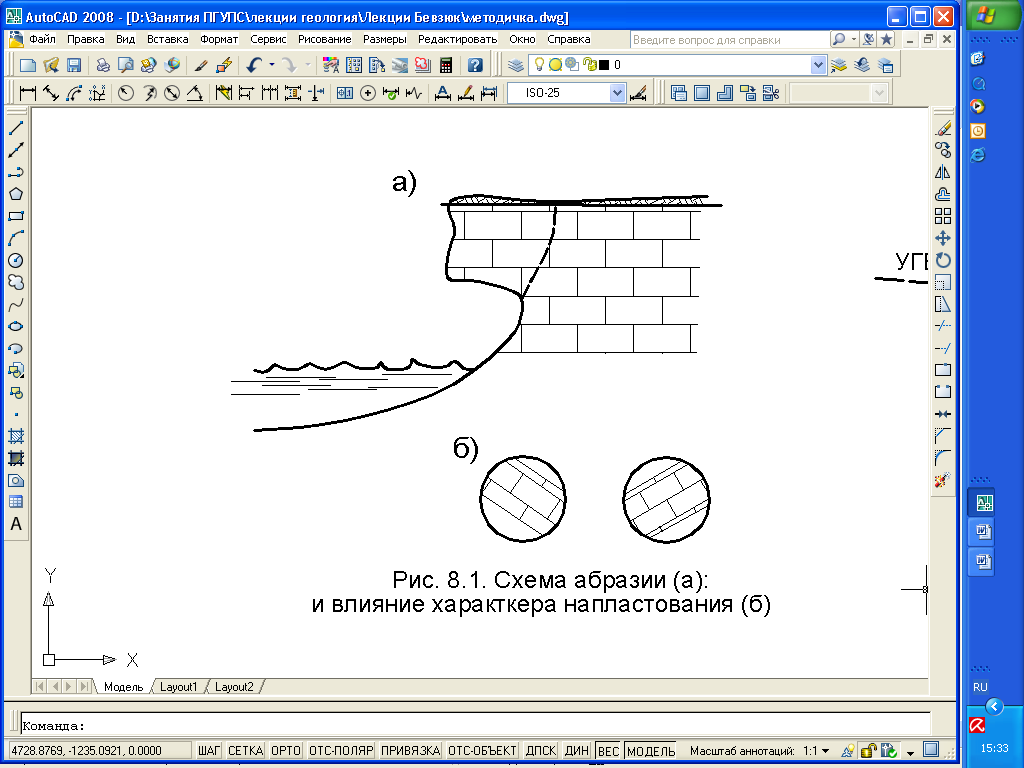This screenshot has height=768, width=1024.
Task: Toggle ДИН dynamic input
Action: (577, 751)
